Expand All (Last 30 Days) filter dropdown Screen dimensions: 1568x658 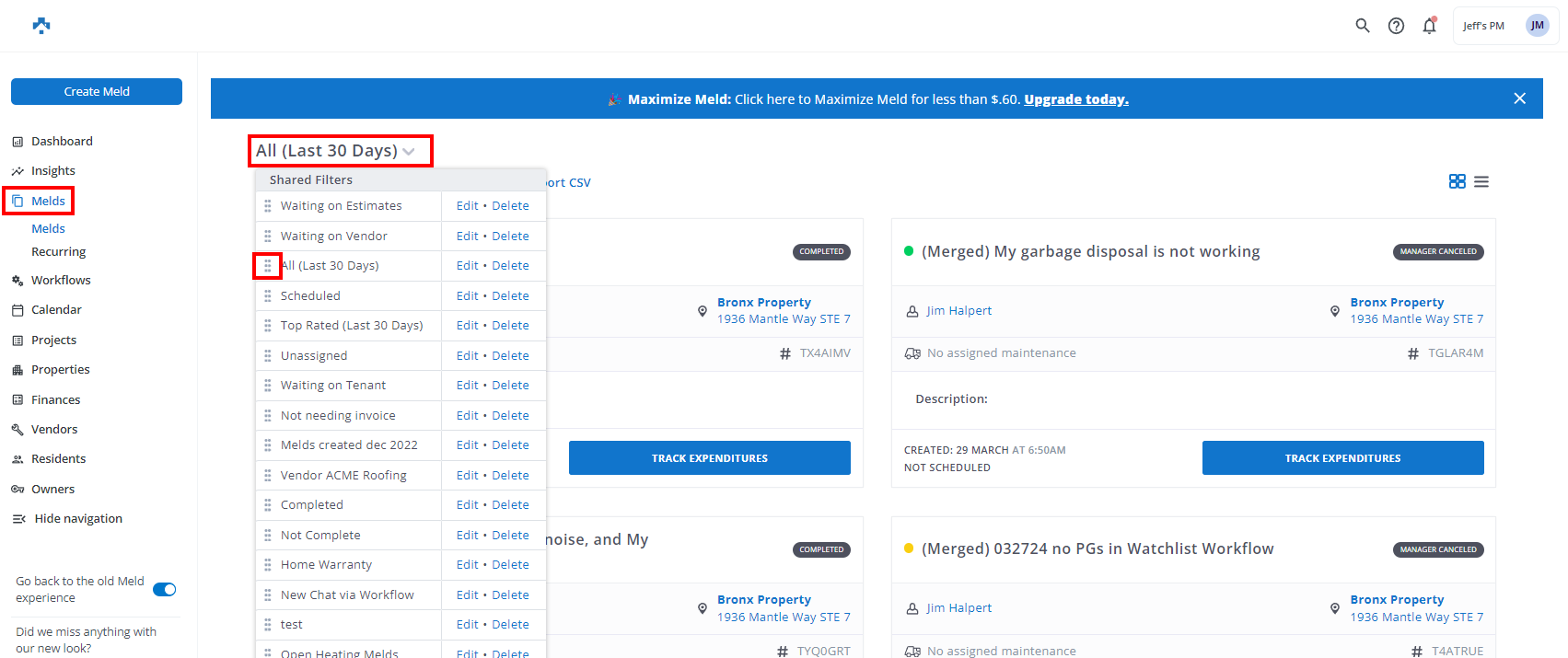click(x=337, y=151)
